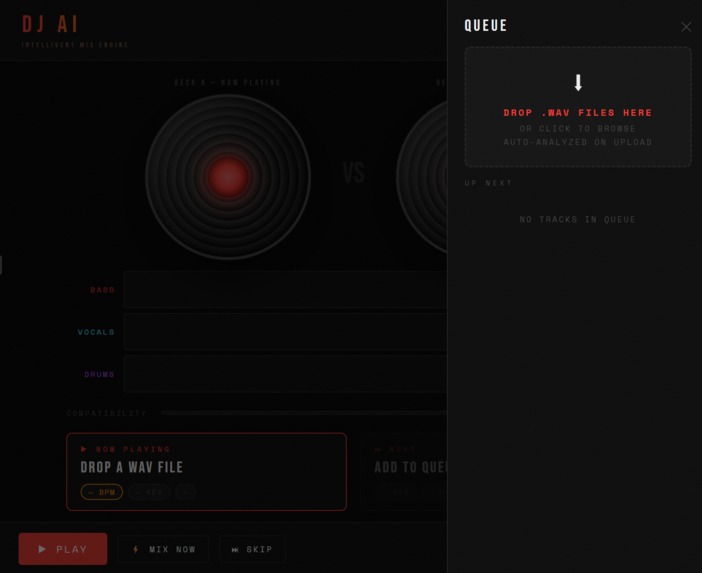Screen dimensions: 702x573
Task: Click the Deck B vinyl record
Action: click(422, 177)
